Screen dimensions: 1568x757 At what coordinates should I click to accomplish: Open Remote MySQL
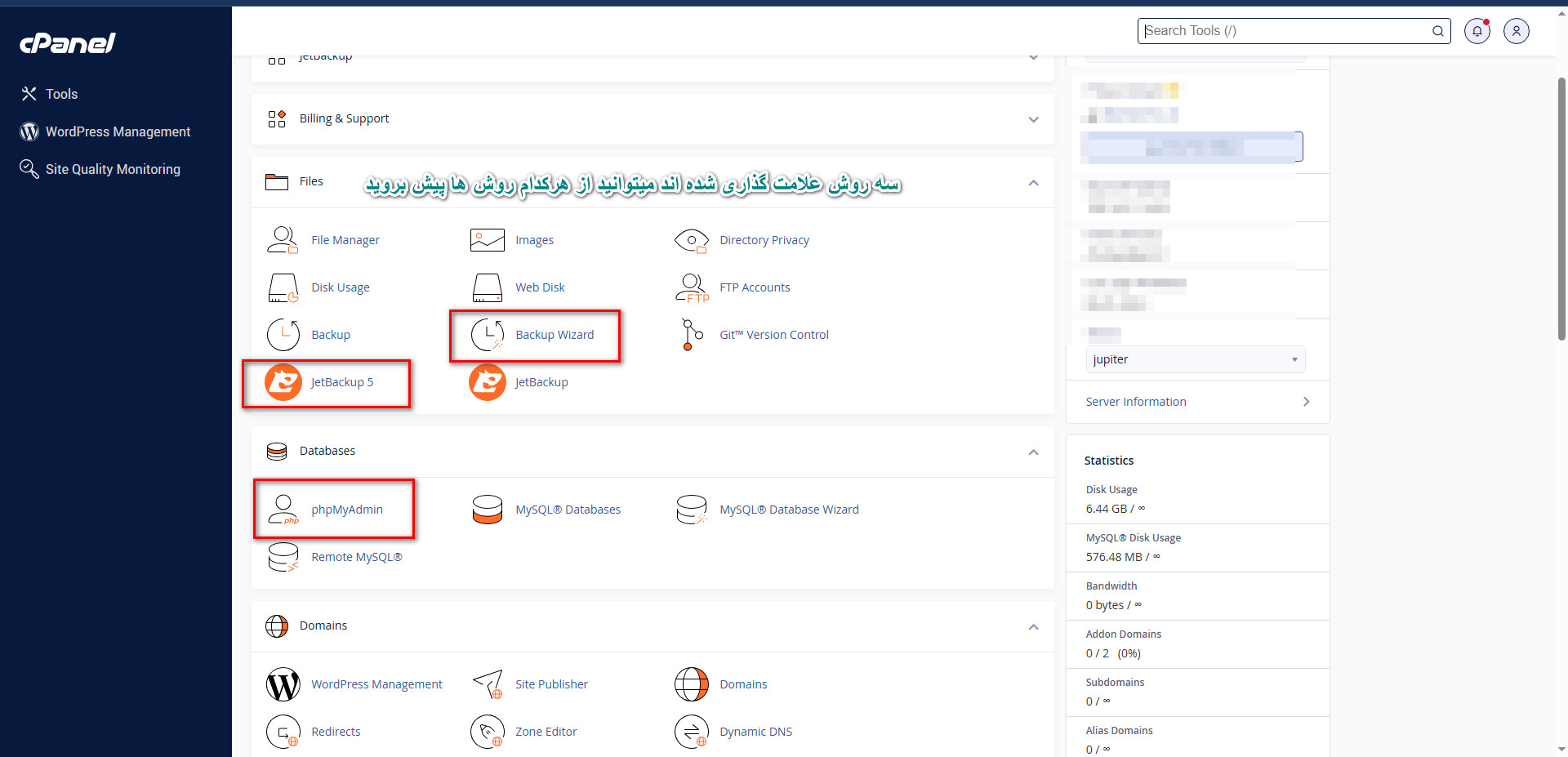pos(357,556)
